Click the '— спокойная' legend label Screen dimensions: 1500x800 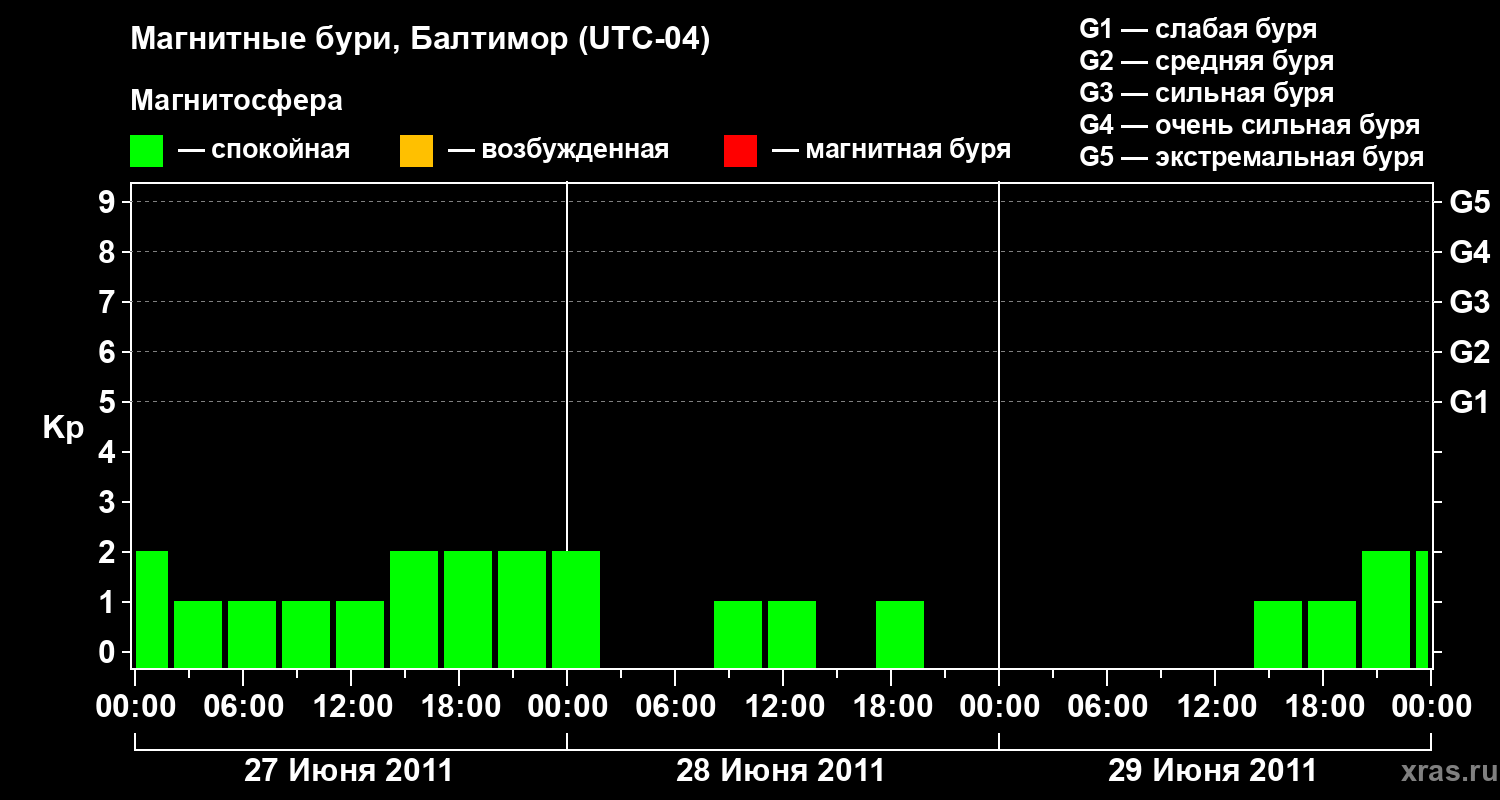(x=264, y=151)
